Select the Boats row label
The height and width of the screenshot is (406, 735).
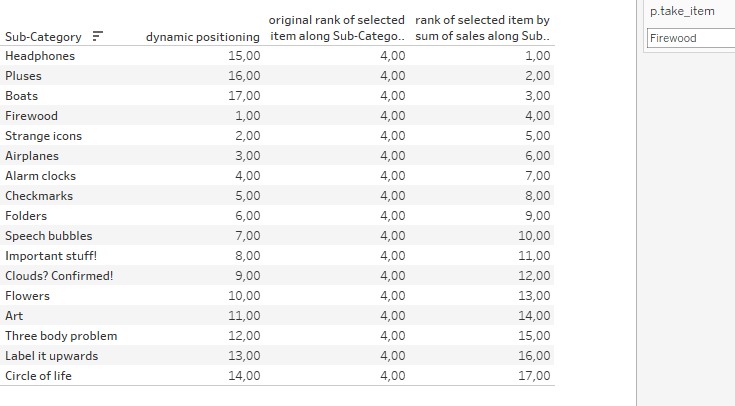pyautogui.click(x=23, y=96)
